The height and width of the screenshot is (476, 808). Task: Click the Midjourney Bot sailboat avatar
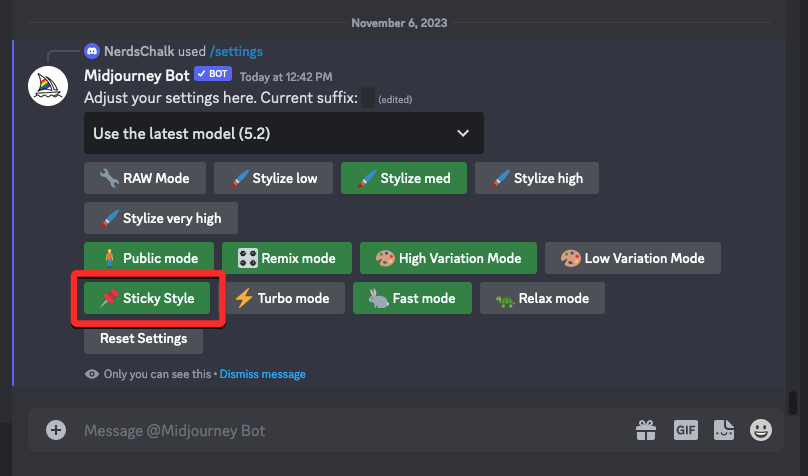48,86
